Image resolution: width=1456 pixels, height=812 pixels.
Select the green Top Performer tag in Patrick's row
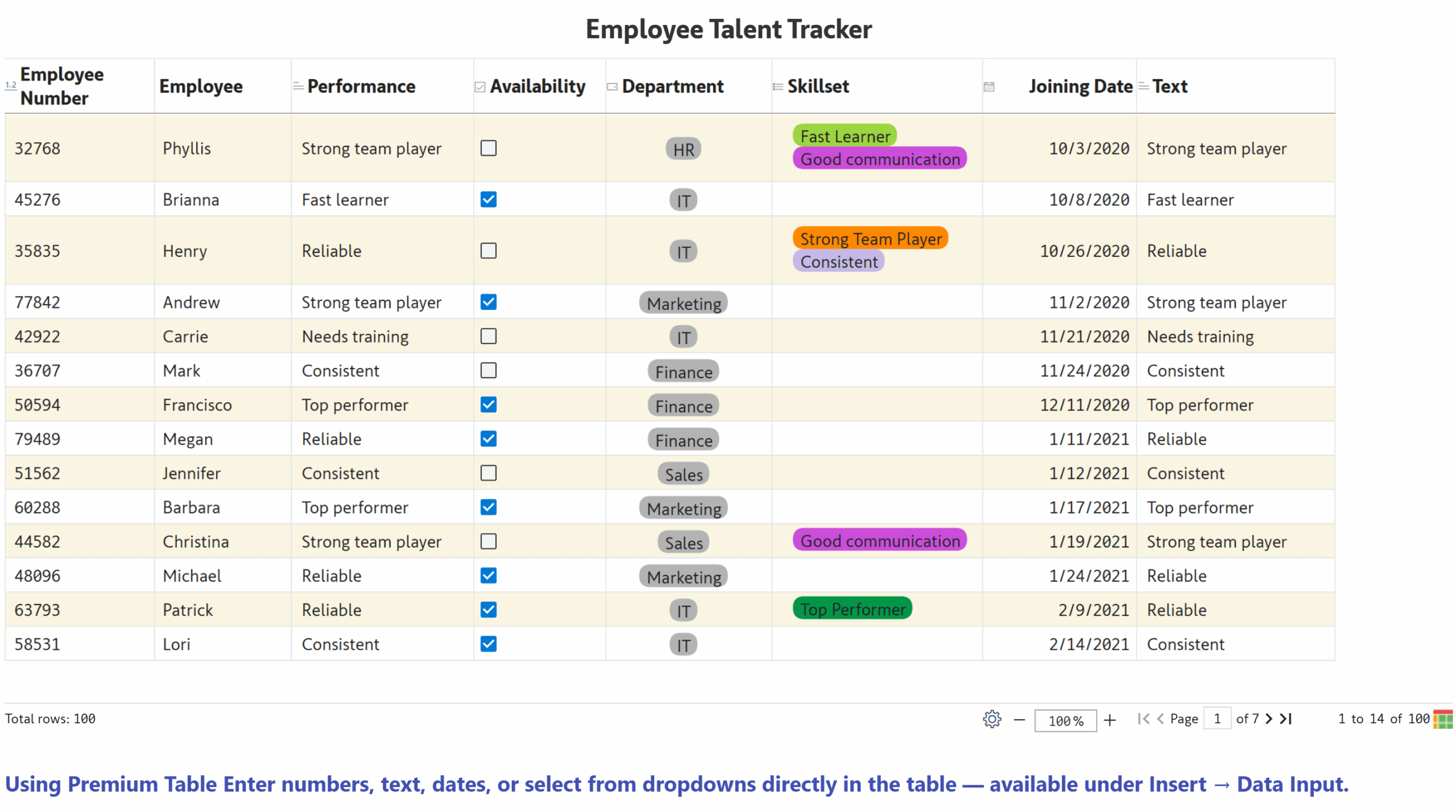852,608
